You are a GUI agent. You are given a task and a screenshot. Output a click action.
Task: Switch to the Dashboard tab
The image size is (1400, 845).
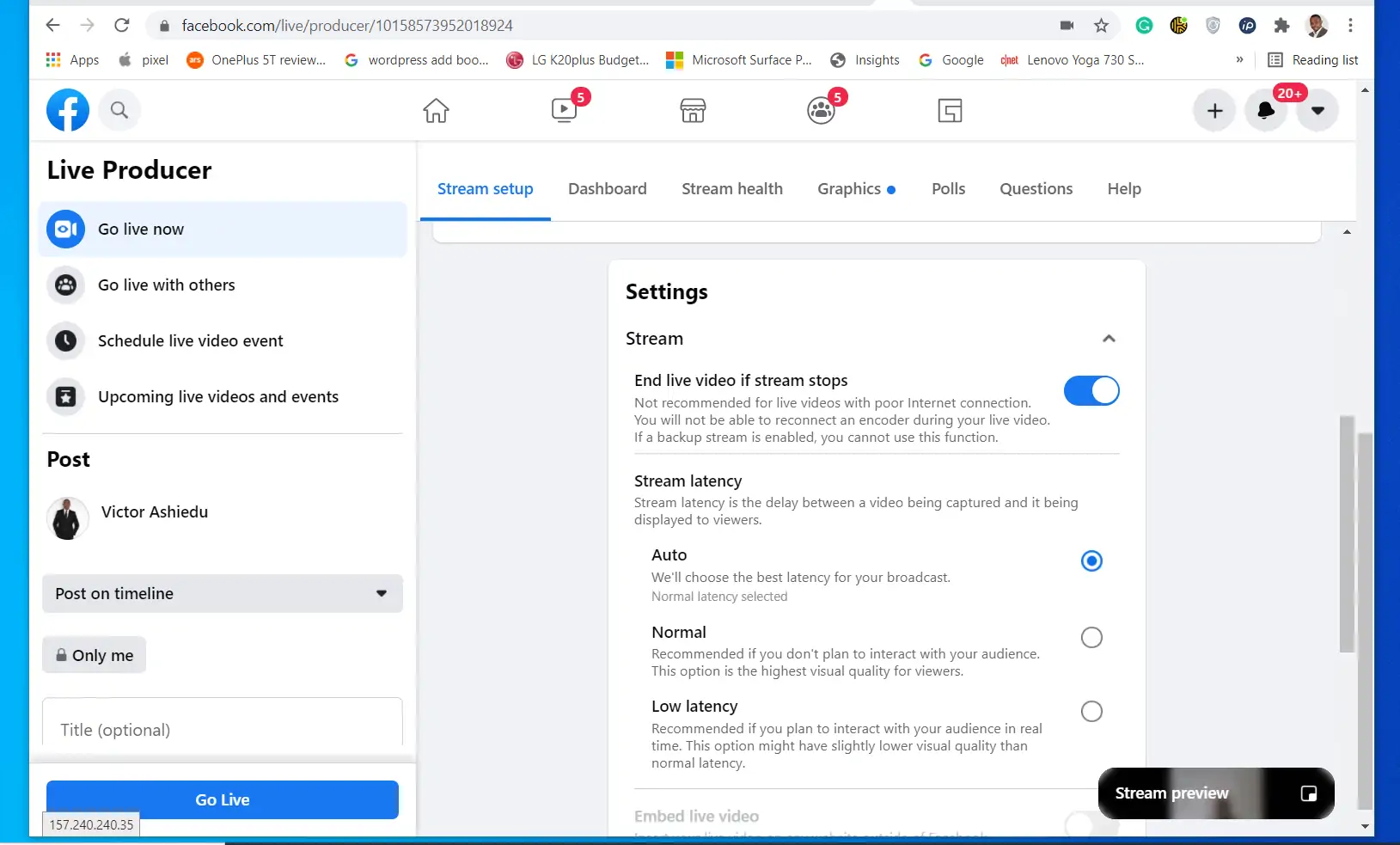(608, 189)
